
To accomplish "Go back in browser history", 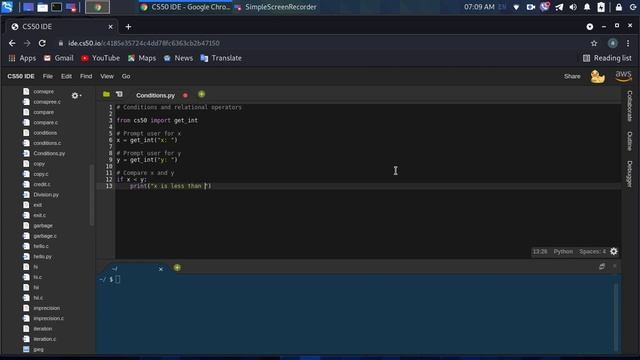I will pyautogui.click(x=12, y=43).
